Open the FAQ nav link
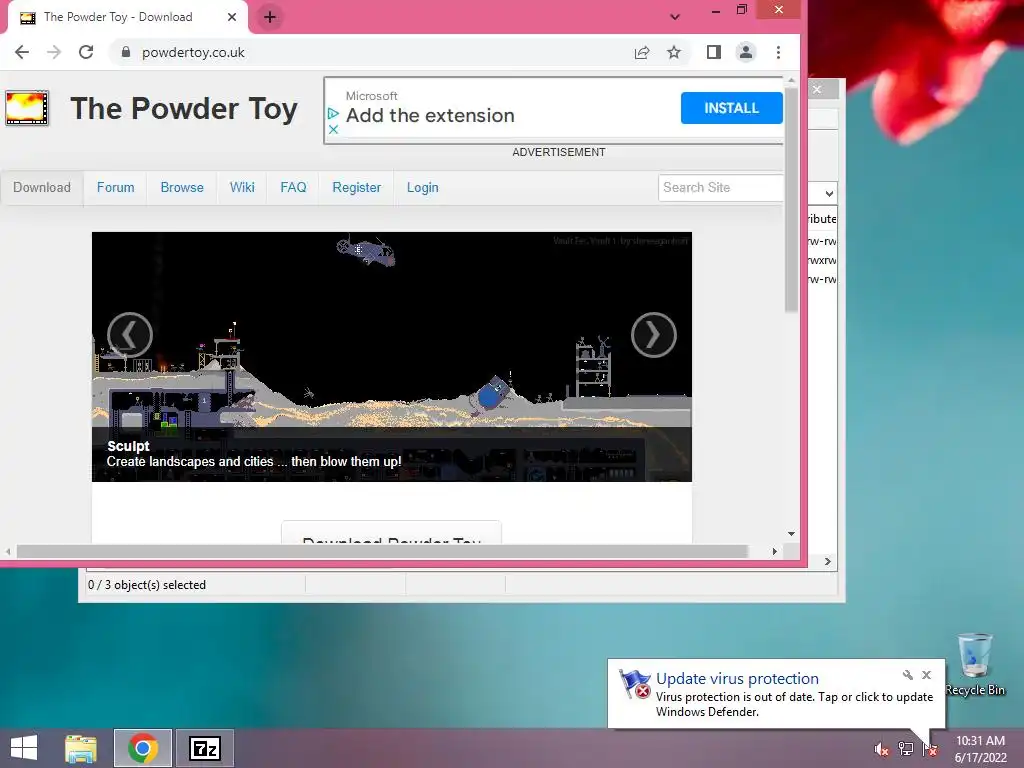The height and width of the screenshot is (768, 1024). tap(293, 187)
